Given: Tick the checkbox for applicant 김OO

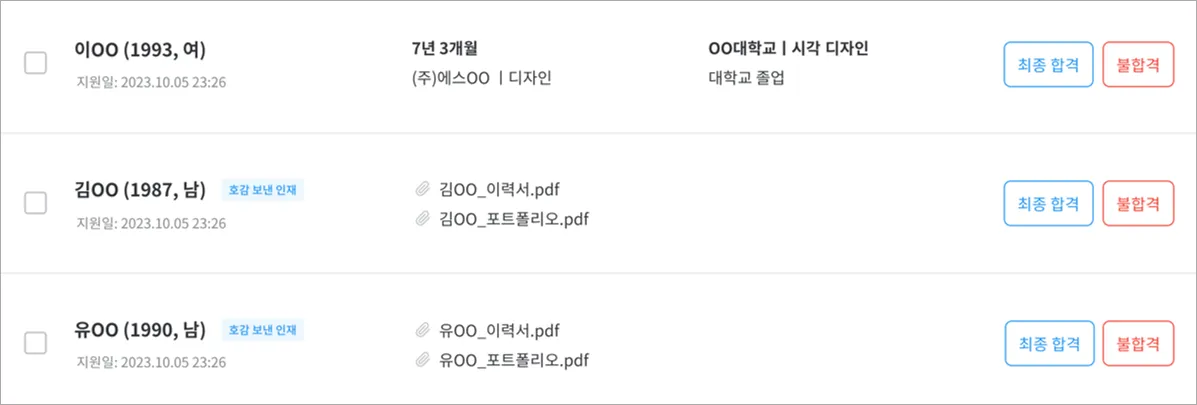Looking at the screenshot, I should pos(35,203).
